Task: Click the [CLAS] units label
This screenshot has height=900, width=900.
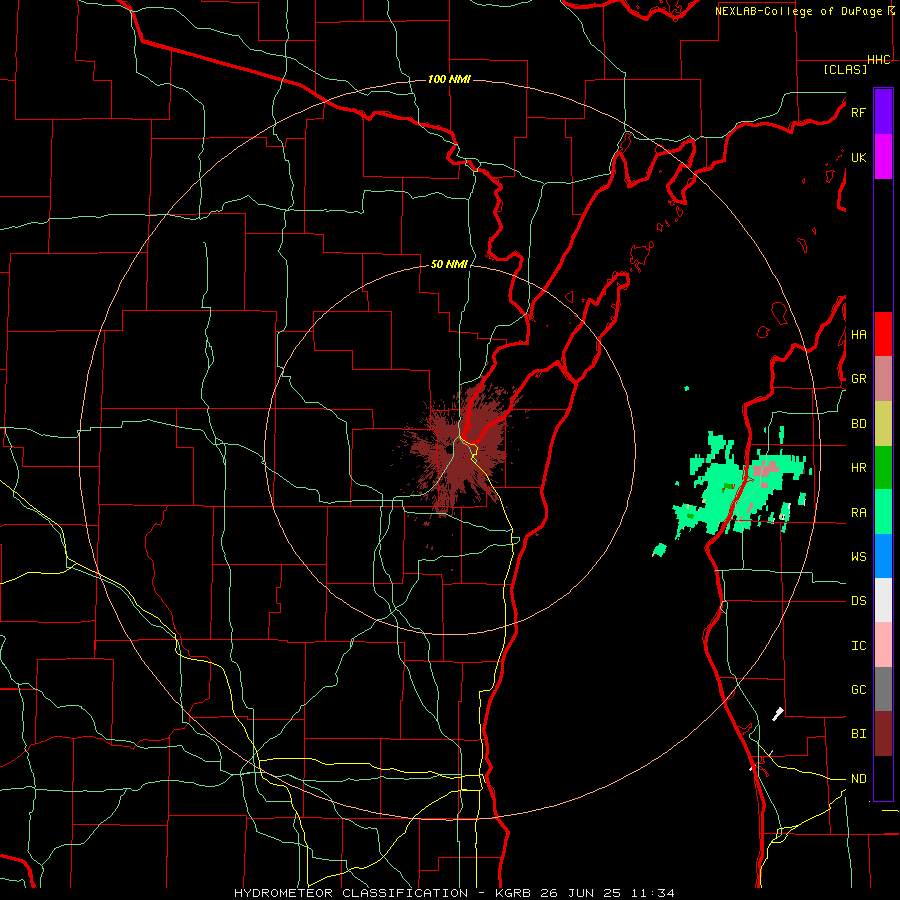Action: coord(845,69)
